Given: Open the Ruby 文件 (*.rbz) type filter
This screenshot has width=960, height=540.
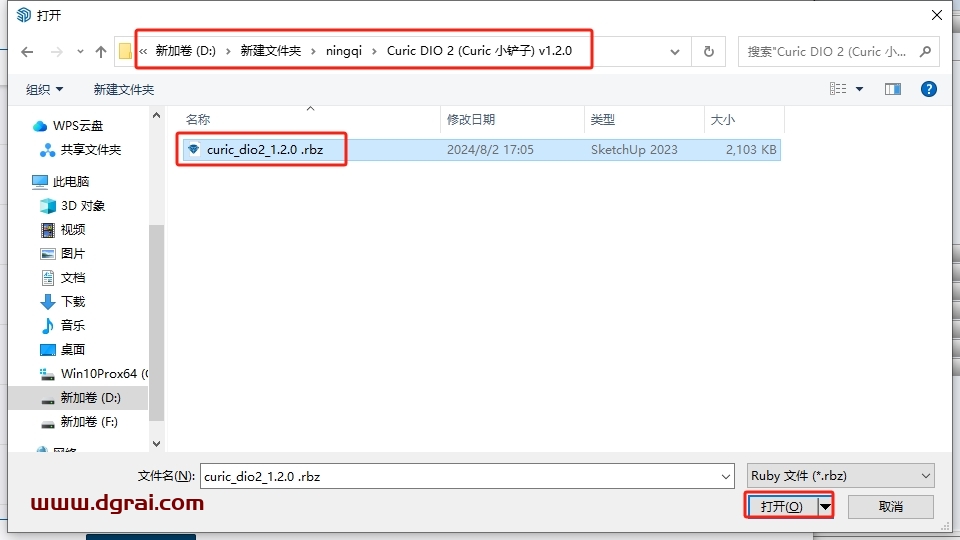Looking at the screenshot, I should [x=841, y=476].
